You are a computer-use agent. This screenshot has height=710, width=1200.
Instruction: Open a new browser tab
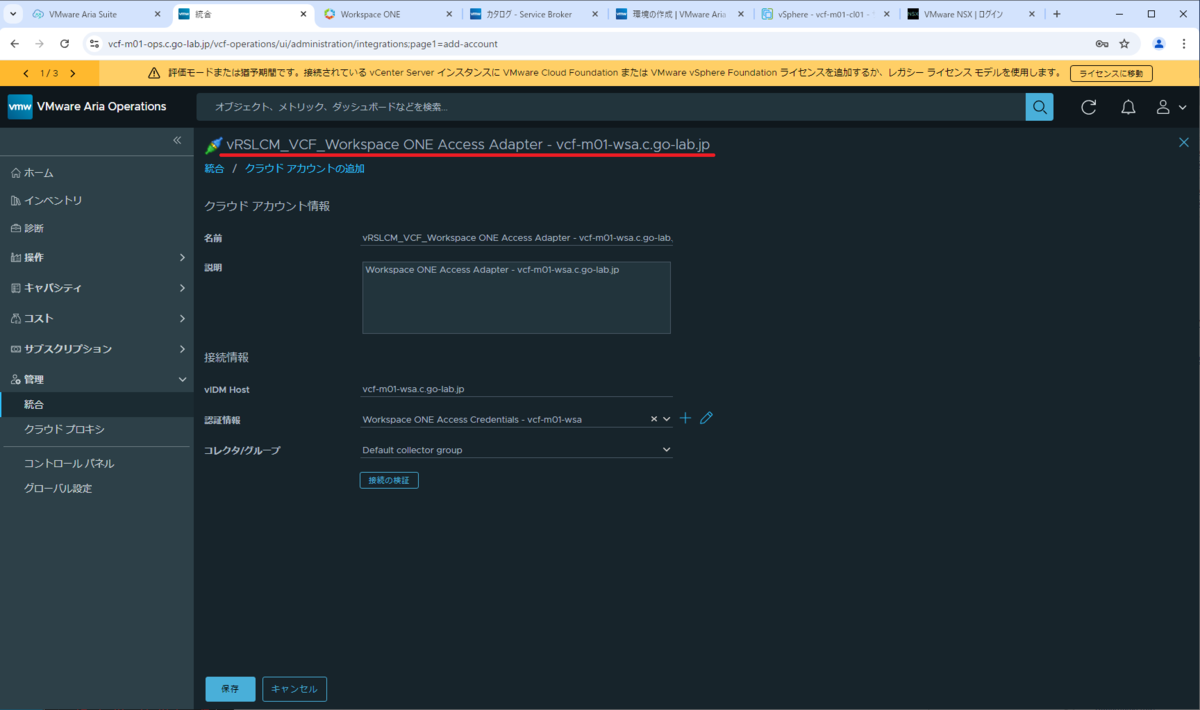pyautogui.click(x=1057, y=14)
